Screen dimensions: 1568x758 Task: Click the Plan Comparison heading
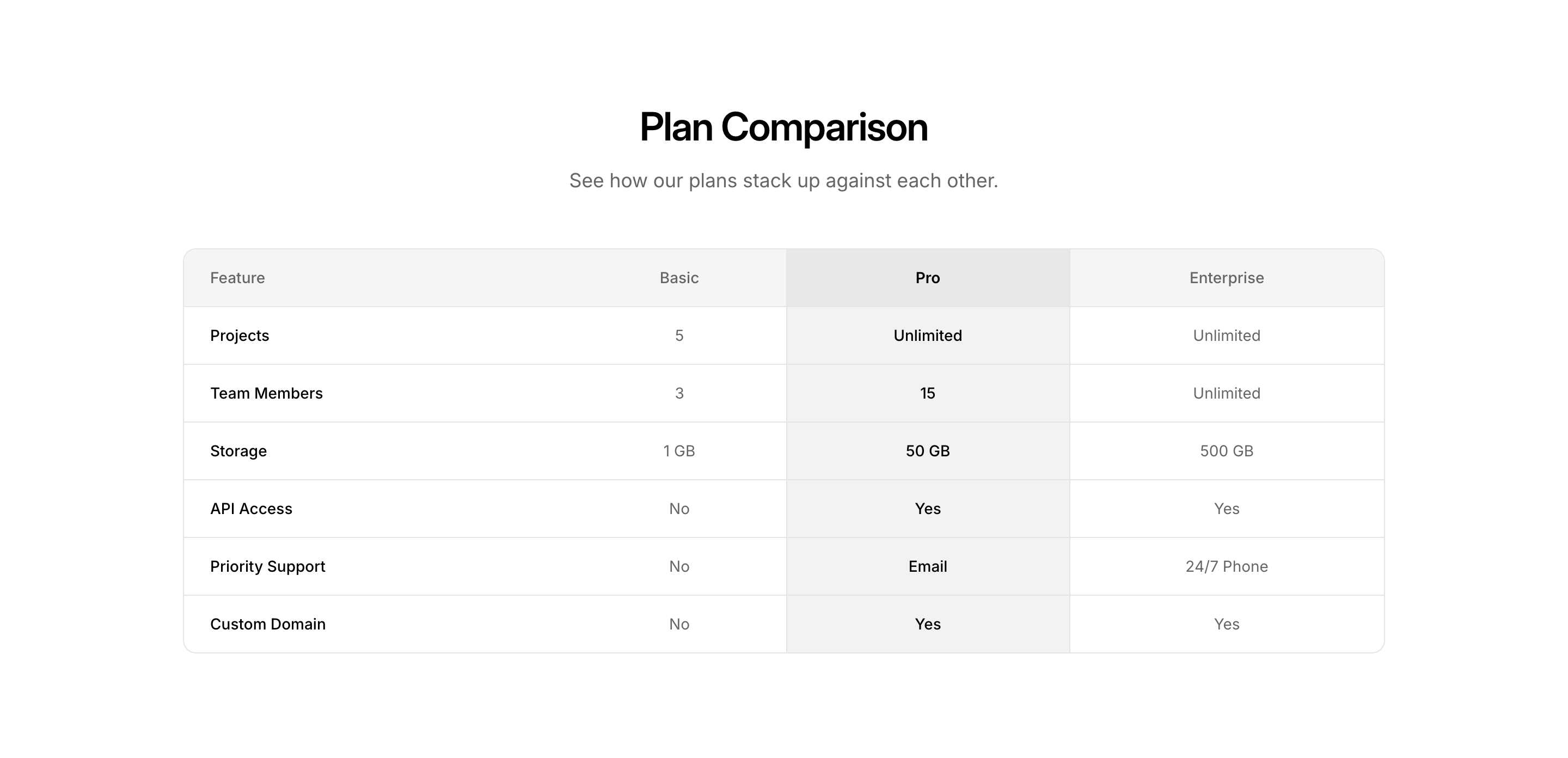[783, 127]
